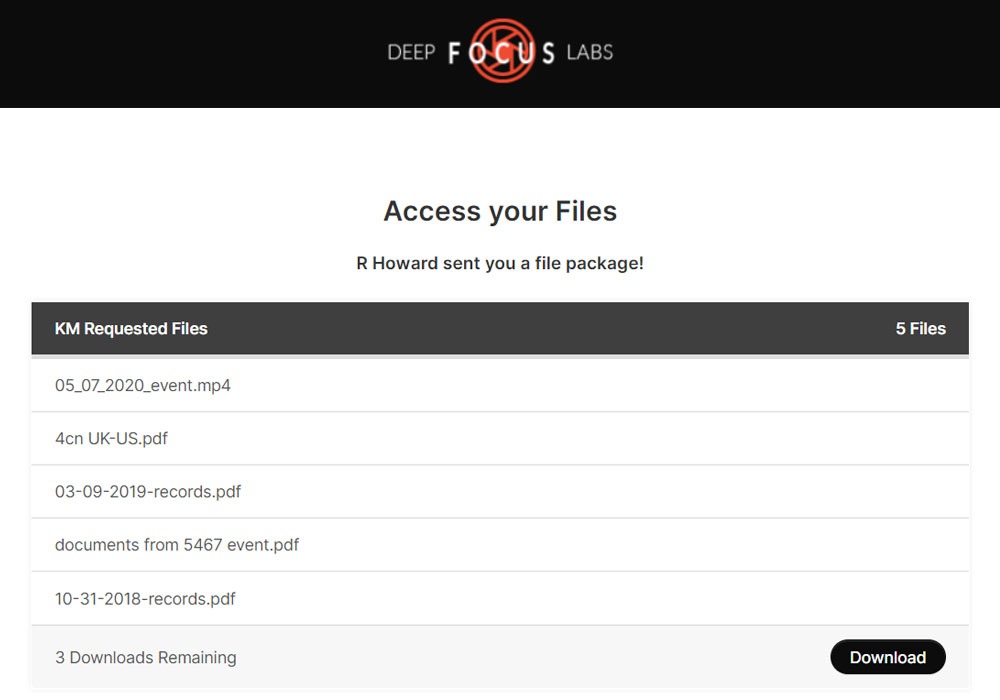Click the .mp4 extension of the video file
This screenshot has width=1000, height=700.
(212, 385)
